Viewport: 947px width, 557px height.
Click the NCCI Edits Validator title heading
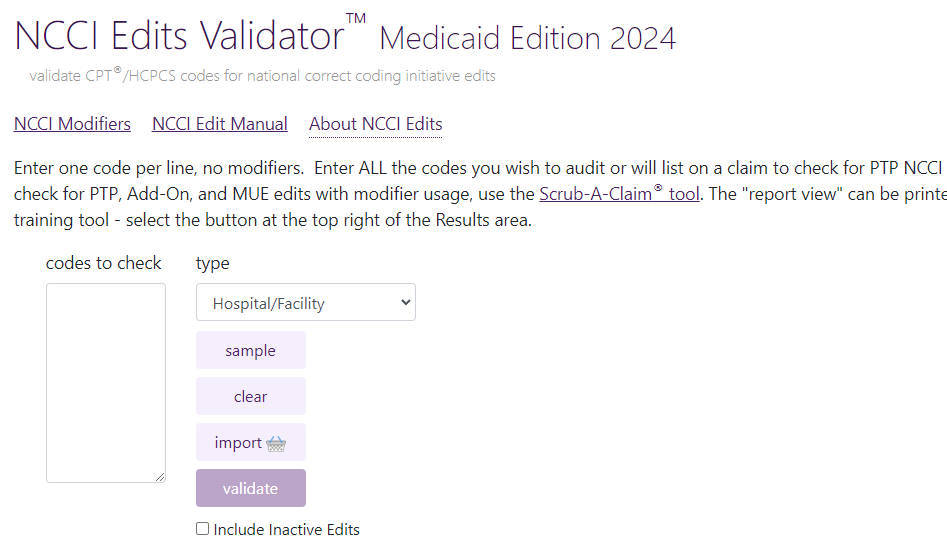pos(180,36)
